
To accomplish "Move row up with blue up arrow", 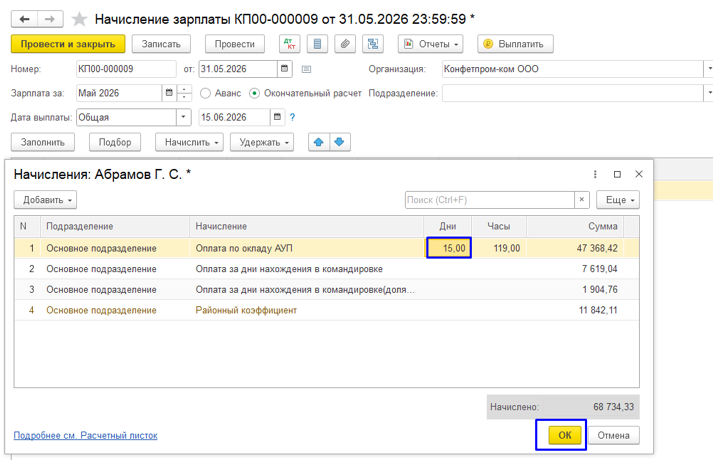I will click(x=319, y=142).
